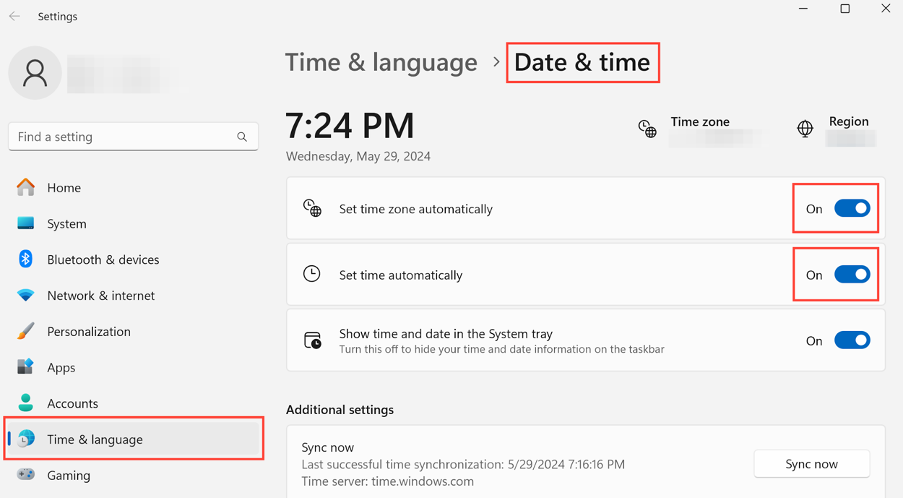This screenshot has height=498, width=904.
Task: Click the Home house icon
Action: pyautogui.click(x=25, y=187)
